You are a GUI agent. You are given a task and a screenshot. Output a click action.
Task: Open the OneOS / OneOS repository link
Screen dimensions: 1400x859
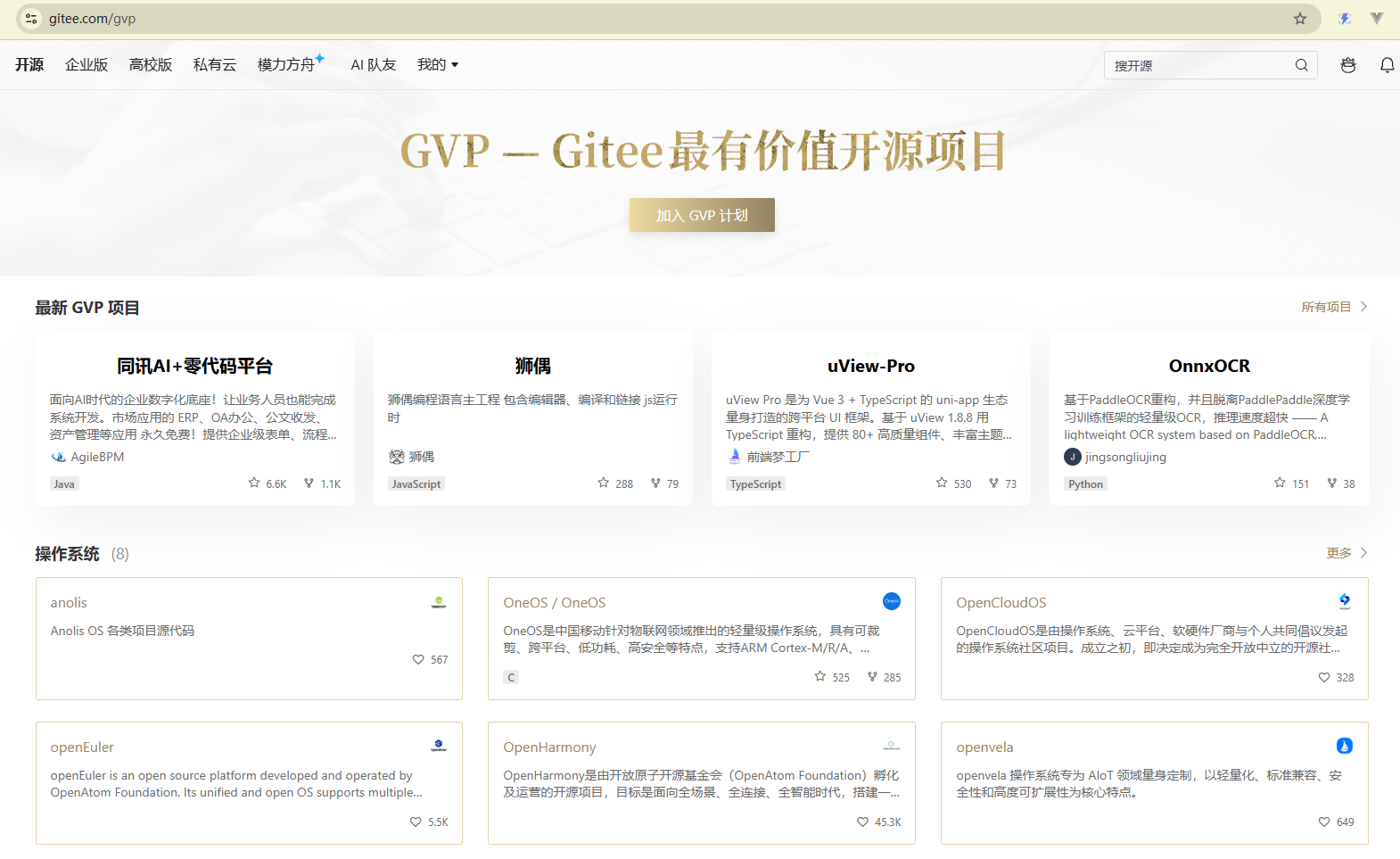555,603
